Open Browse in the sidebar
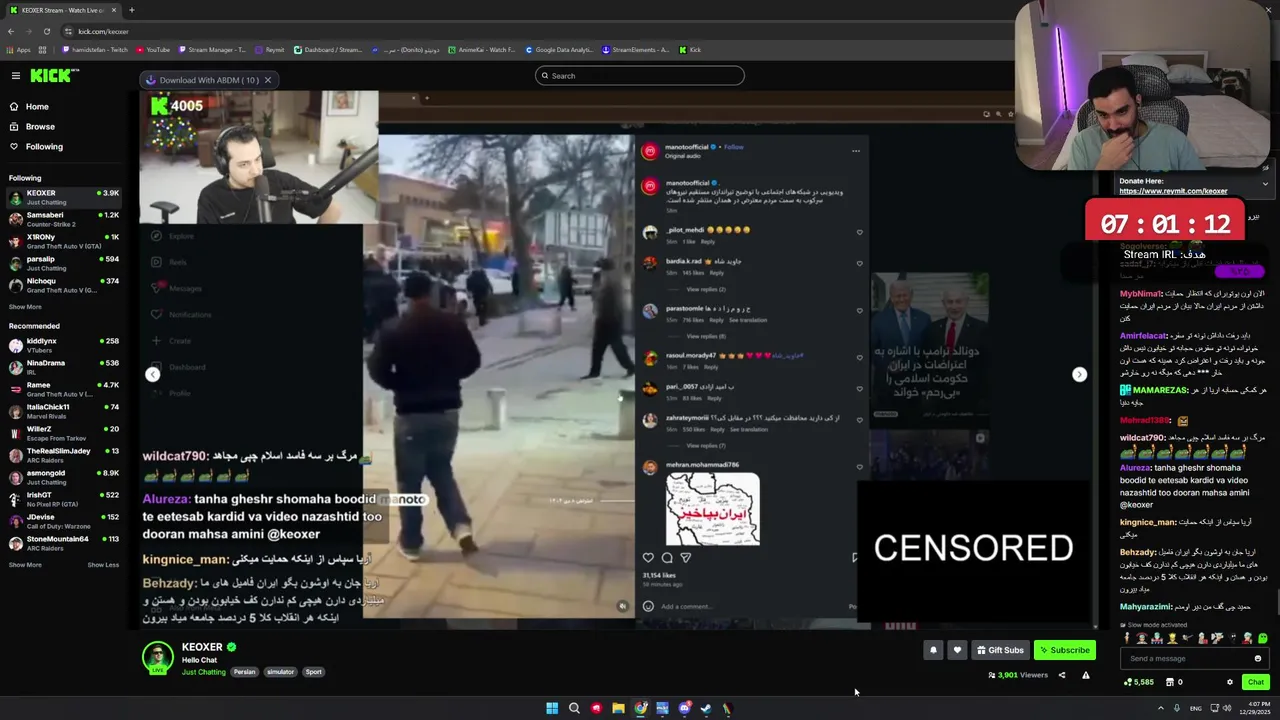The width and height of the screenshot is (1280, 720). [40, 127]
